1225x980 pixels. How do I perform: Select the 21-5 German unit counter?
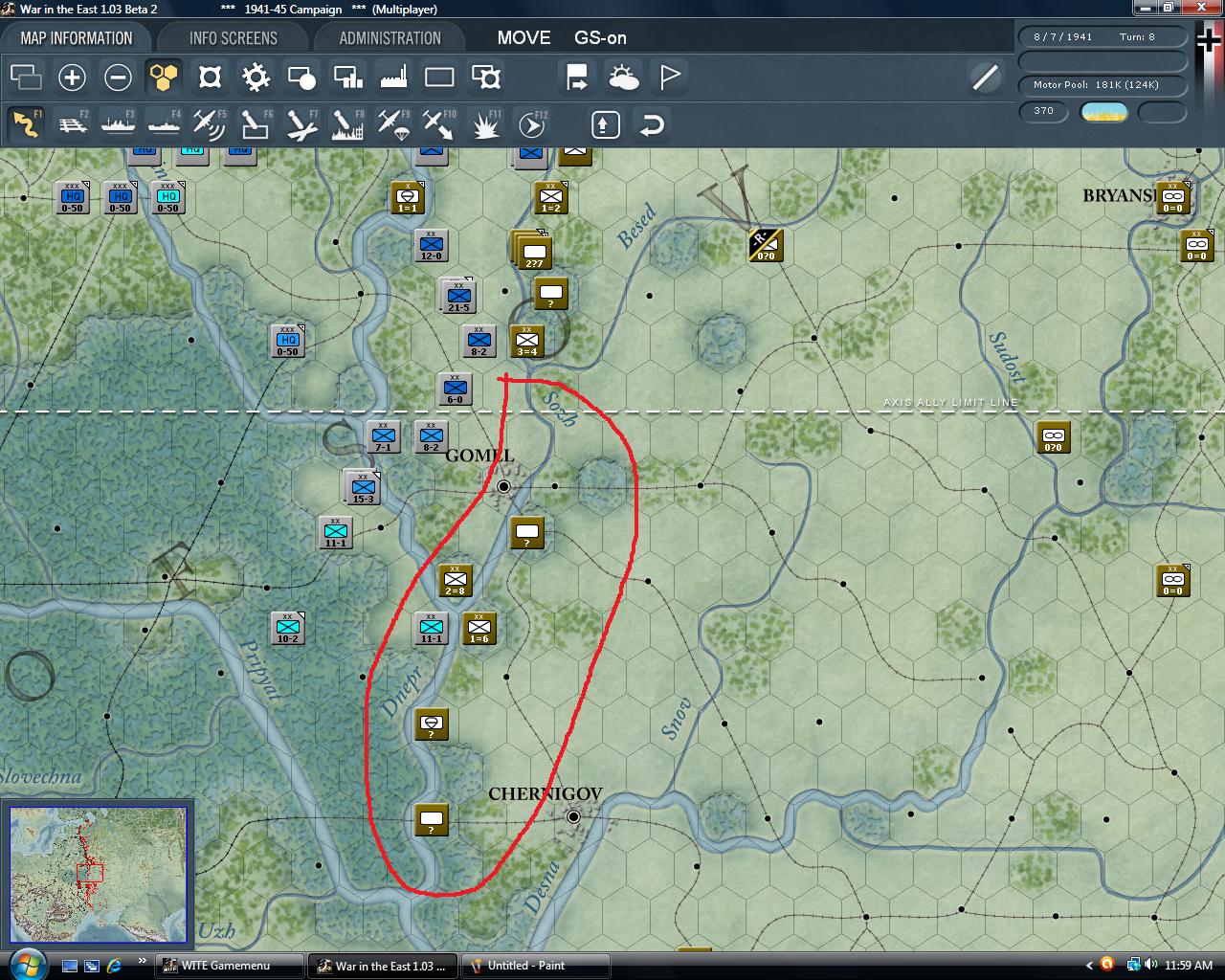458,297
